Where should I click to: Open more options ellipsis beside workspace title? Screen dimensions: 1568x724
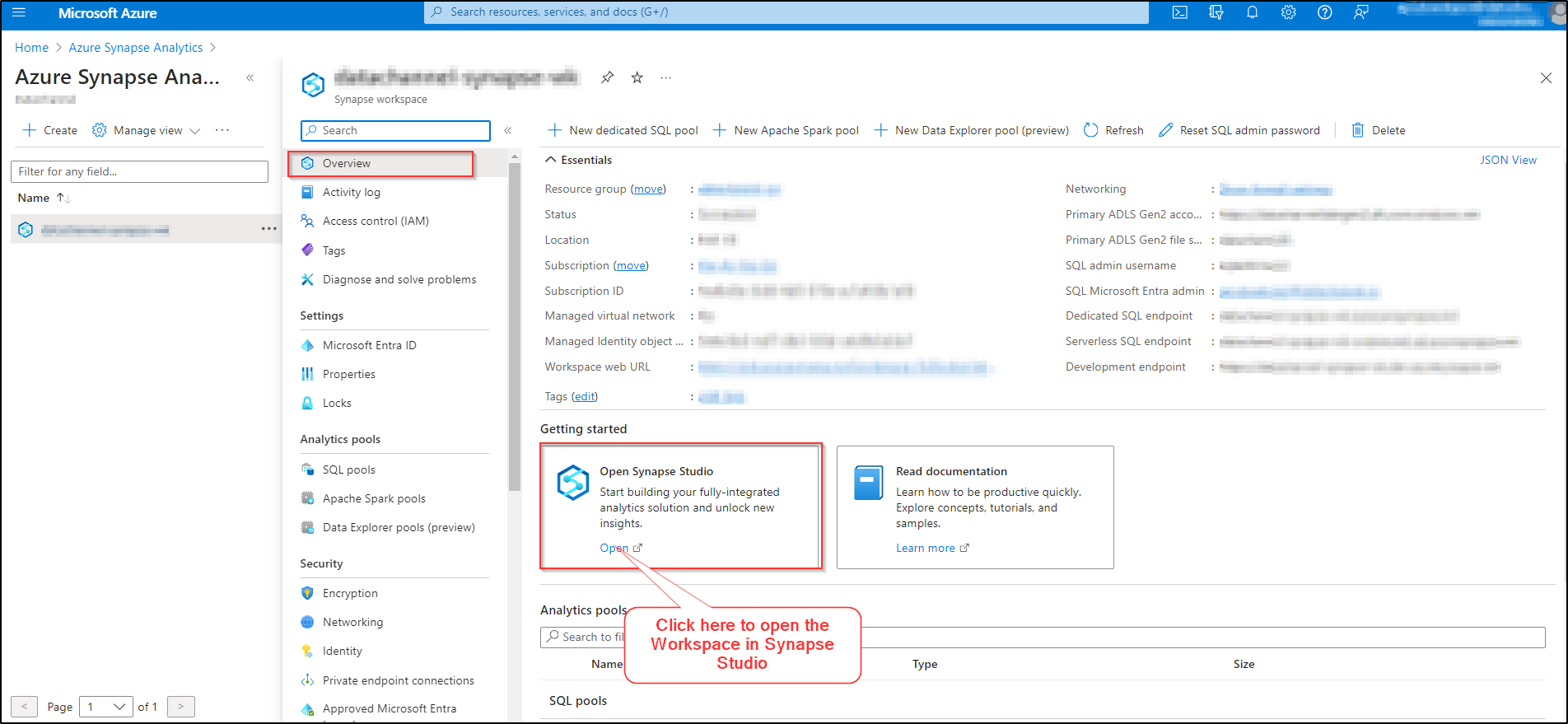pyautogui.click(x=665, y=77)
